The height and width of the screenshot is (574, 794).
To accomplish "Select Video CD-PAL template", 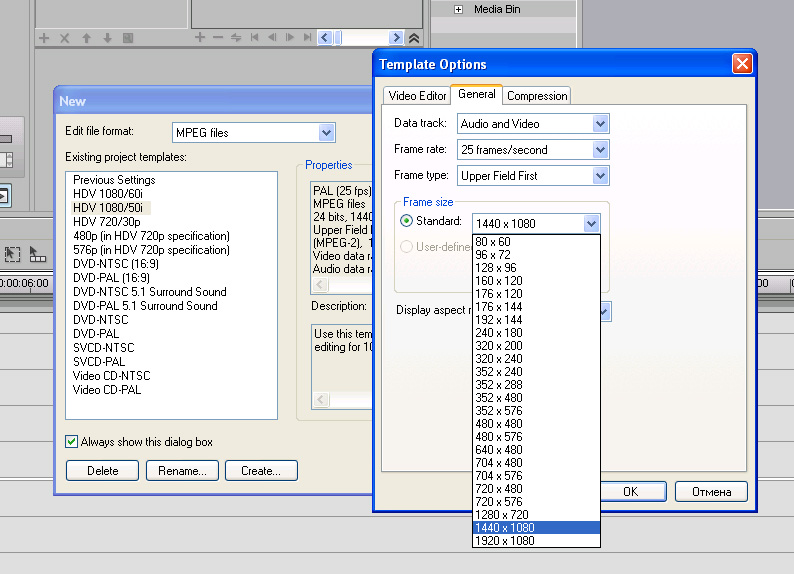I will point(107,390).
